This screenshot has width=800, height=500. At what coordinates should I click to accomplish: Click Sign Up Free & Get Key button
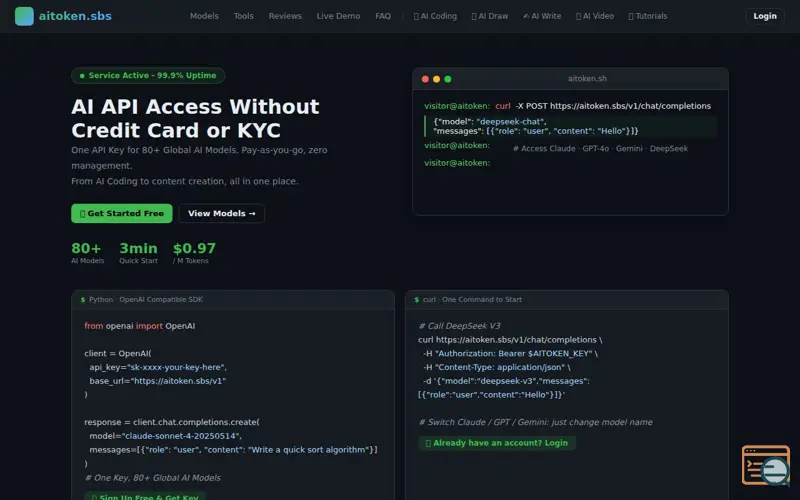[145, 496]
